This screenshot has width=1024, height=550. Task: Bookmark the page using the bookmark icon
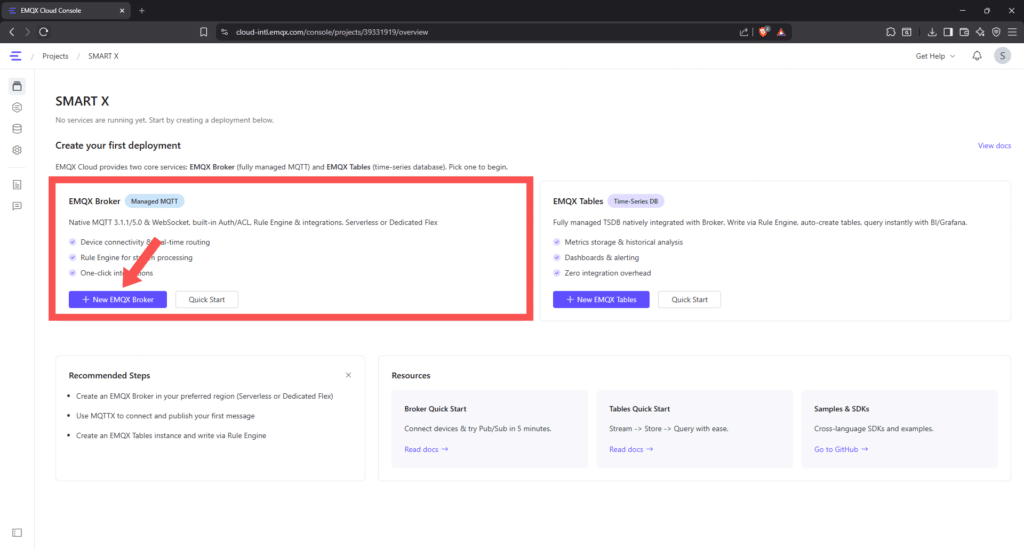[204, 32]
